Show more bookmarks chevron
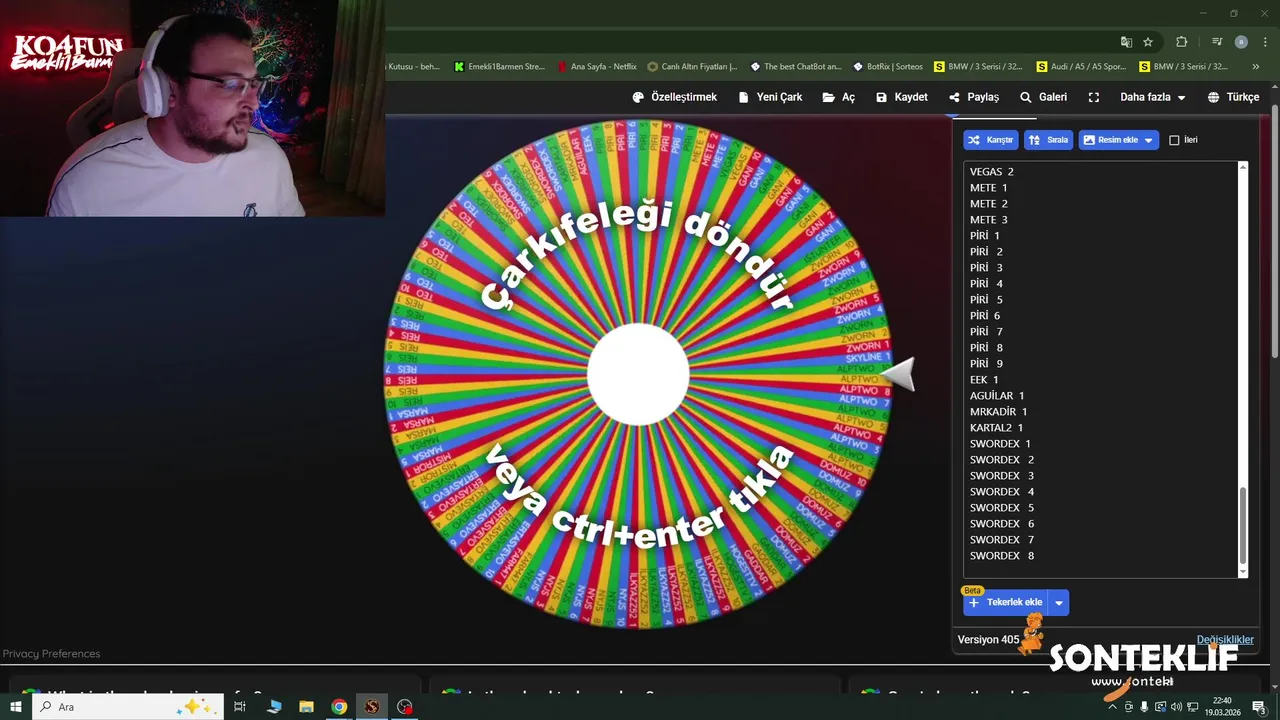This screenshot has height=720, width=1280. point(1257,67)
